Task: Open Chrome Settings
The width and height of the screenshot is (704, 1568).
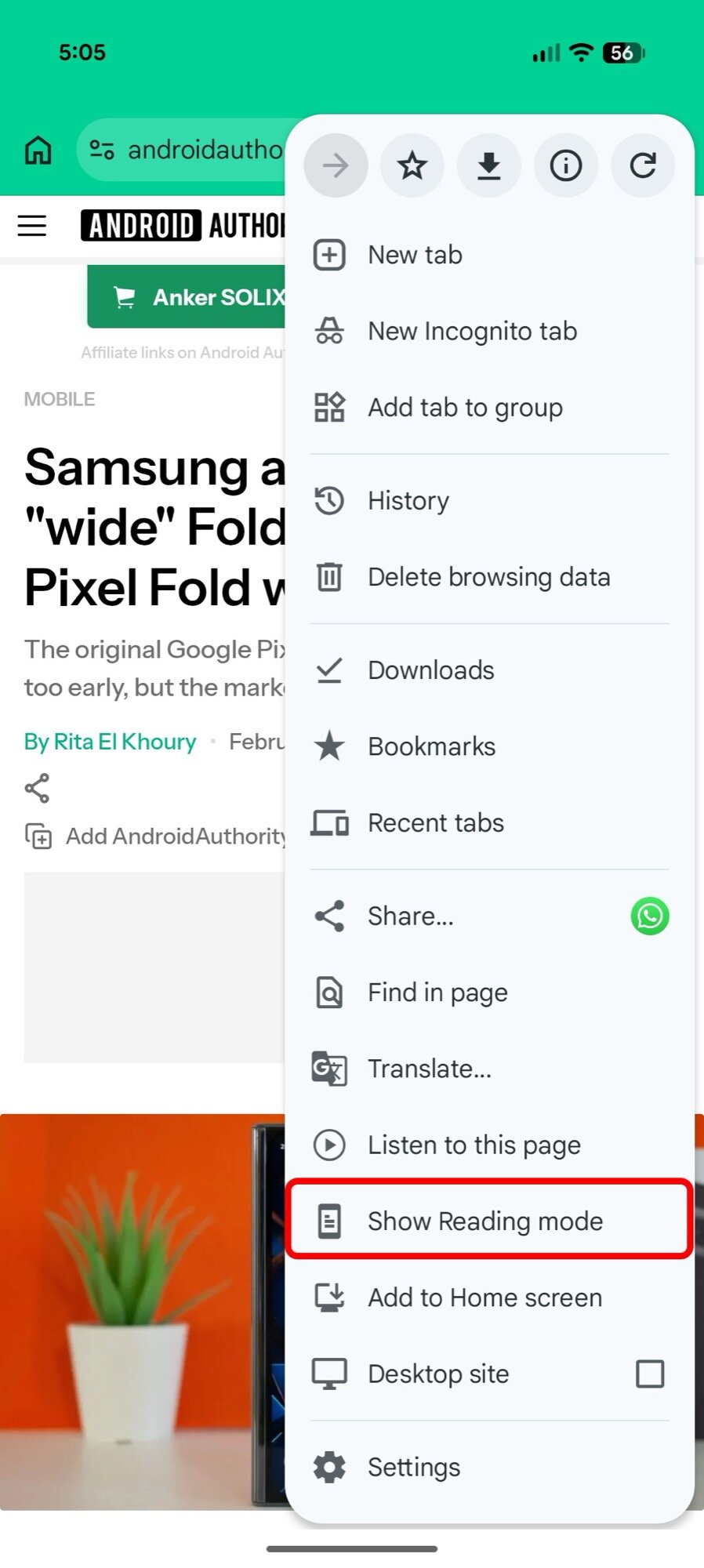Action: click(413, 1467)
